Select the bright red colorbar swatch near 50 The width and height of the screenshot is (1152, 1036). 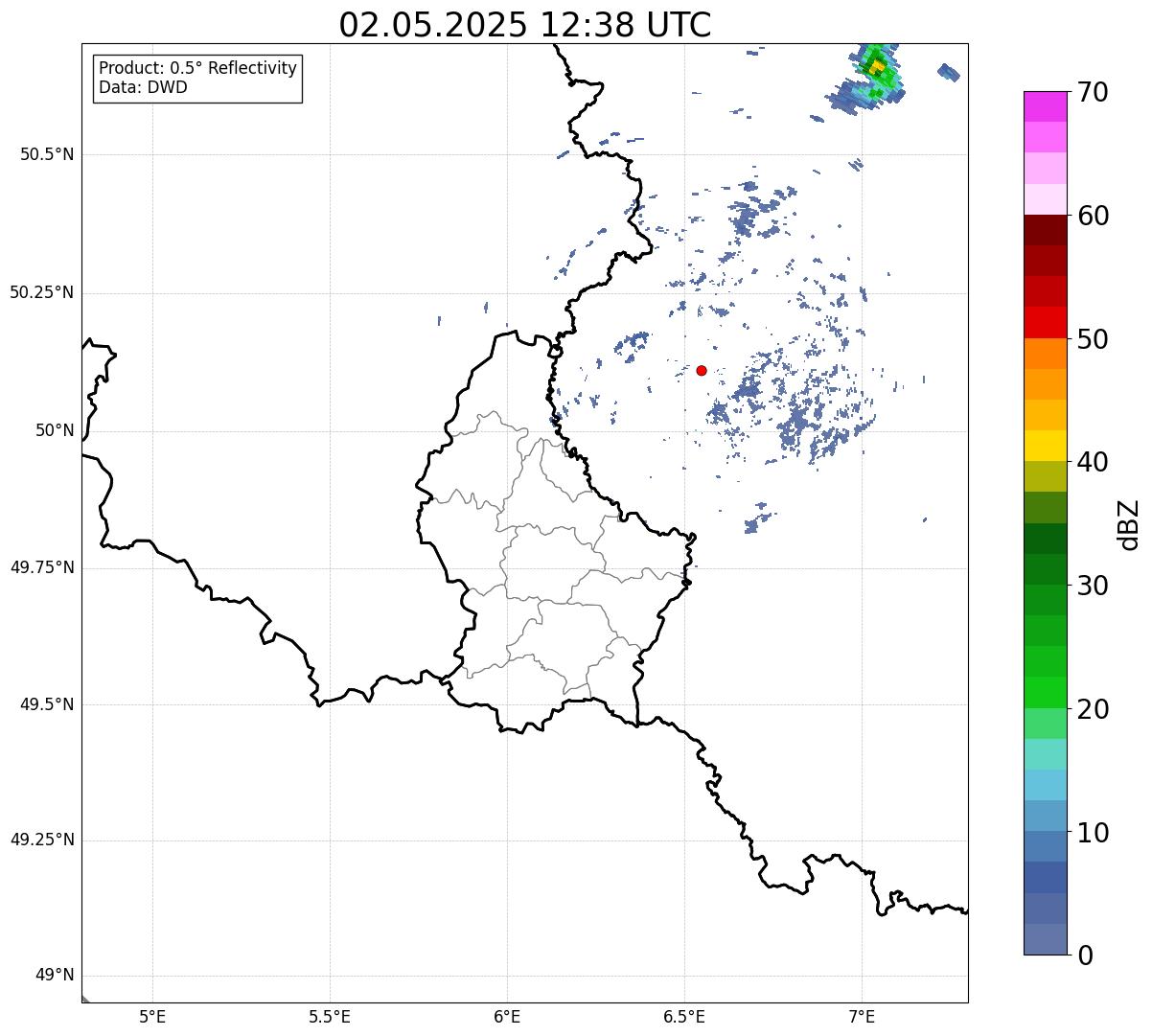[x=1046, y=323]
